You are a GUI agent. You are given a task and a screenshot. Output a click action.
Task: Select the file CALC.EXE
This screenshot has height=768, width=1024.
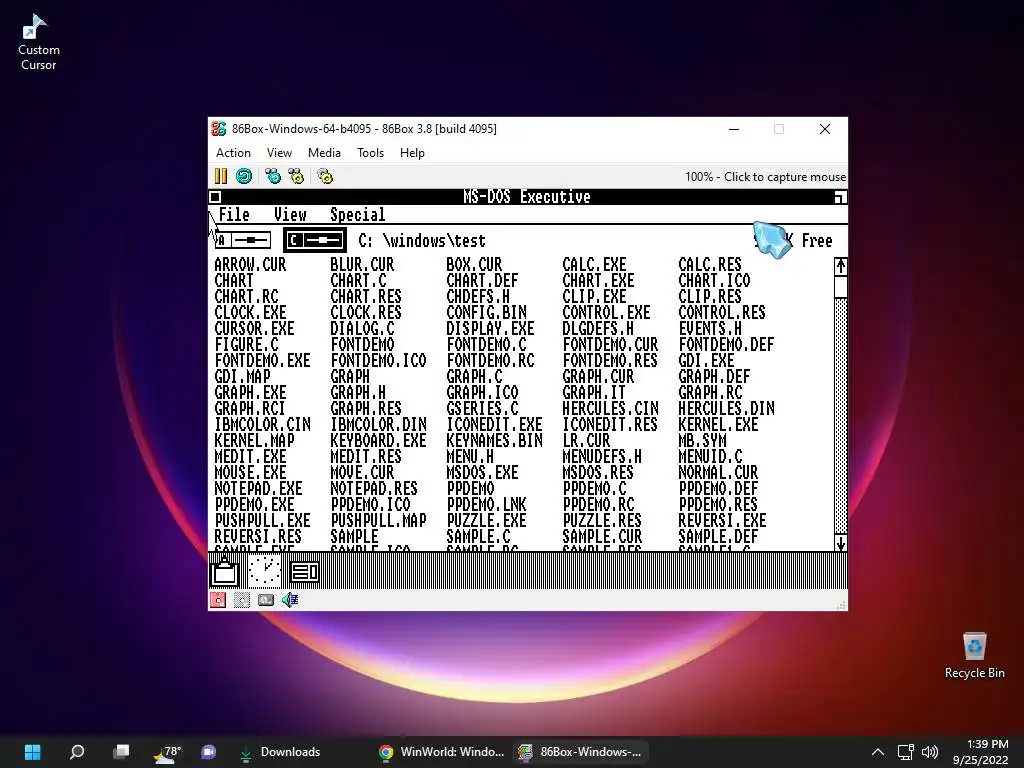coord(594,264)
